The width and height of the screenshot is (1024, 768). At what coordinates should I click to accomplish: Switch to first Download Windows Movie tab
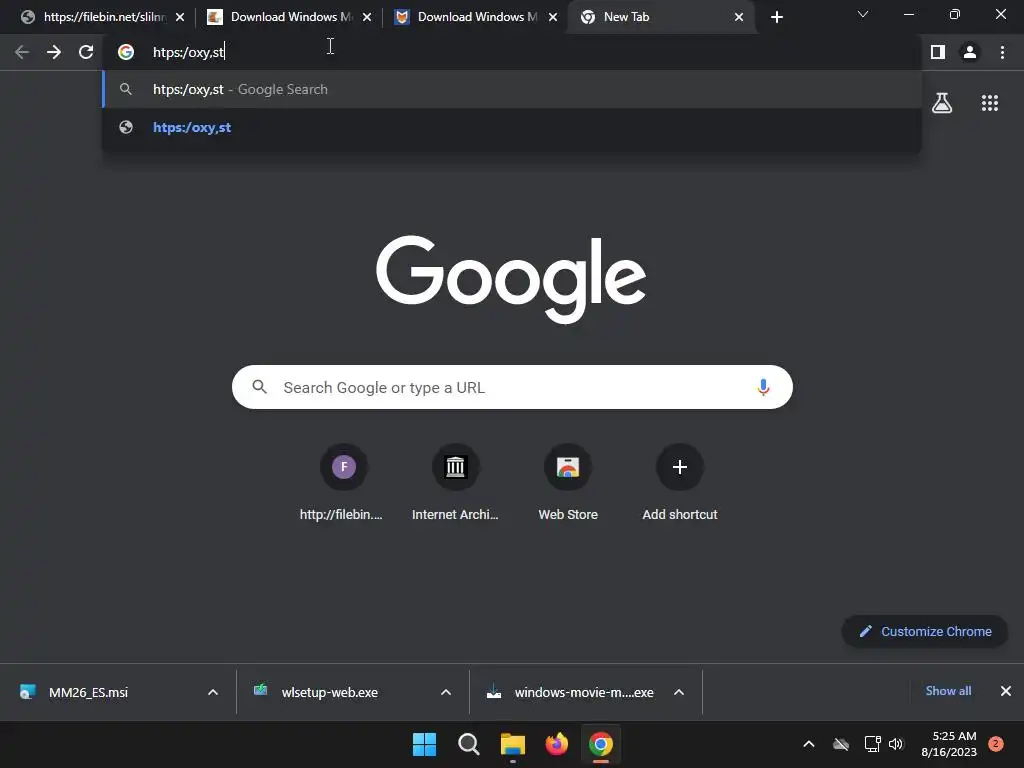point(287,17)
